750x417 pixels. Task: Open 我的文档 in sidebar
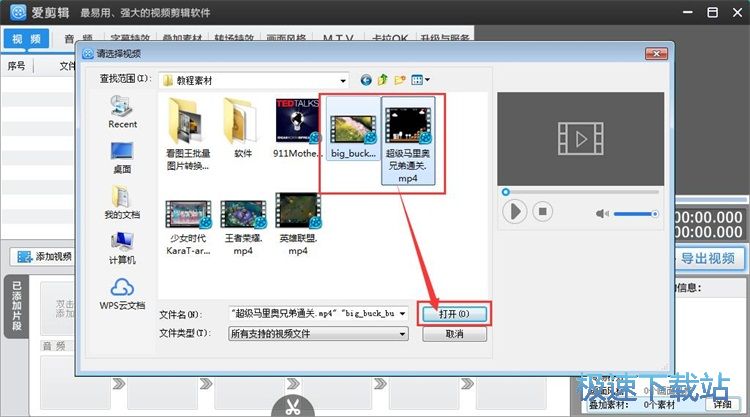[122, 202]
